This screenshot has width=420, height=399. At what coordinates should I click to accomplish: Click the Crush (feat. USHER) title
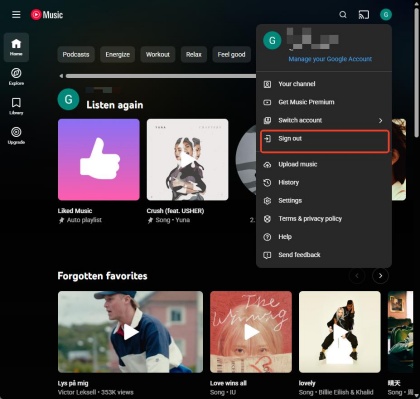[175, 211]
